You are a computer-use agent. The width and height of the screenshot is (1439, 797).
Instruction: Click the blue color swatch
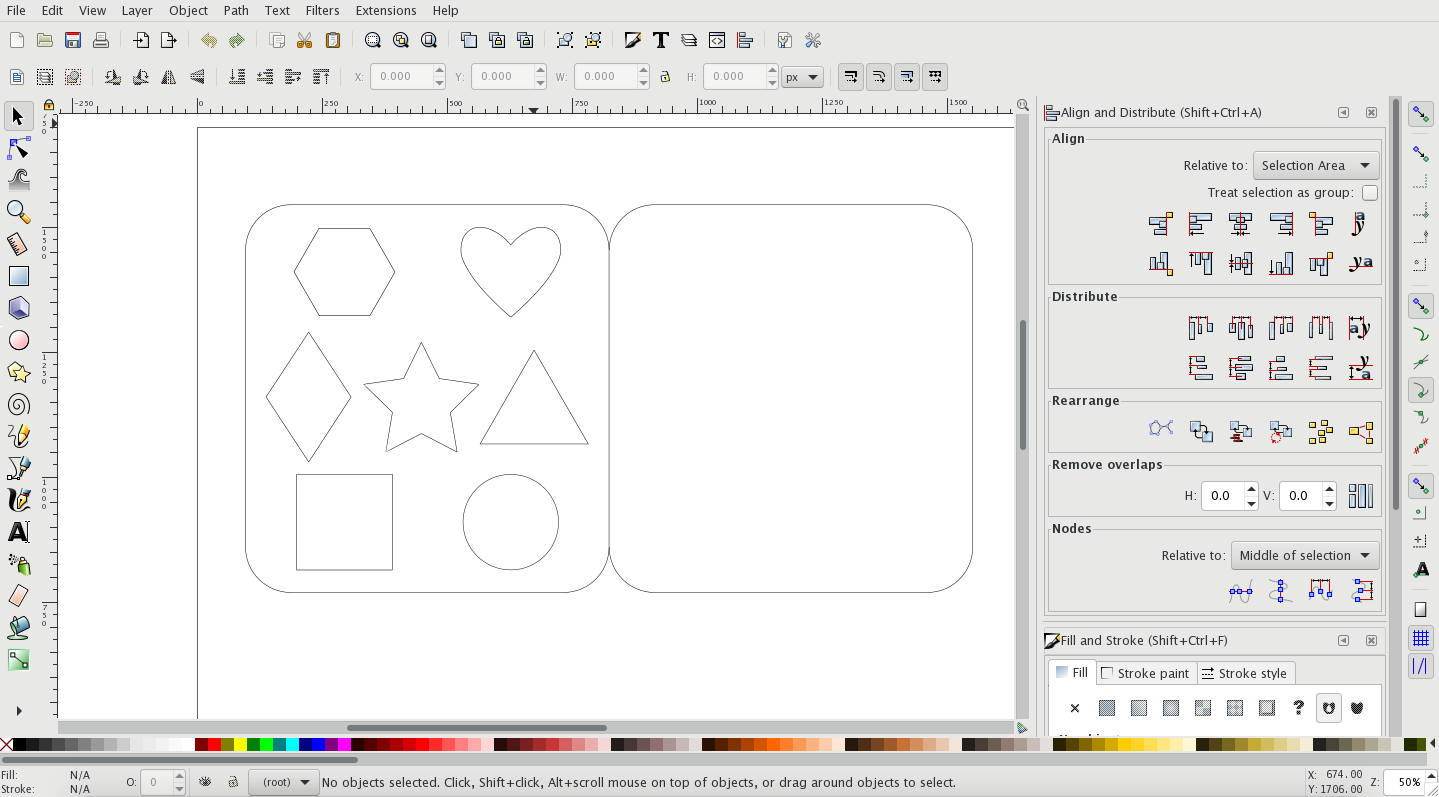pyautogui.click(x=318, y=744)
